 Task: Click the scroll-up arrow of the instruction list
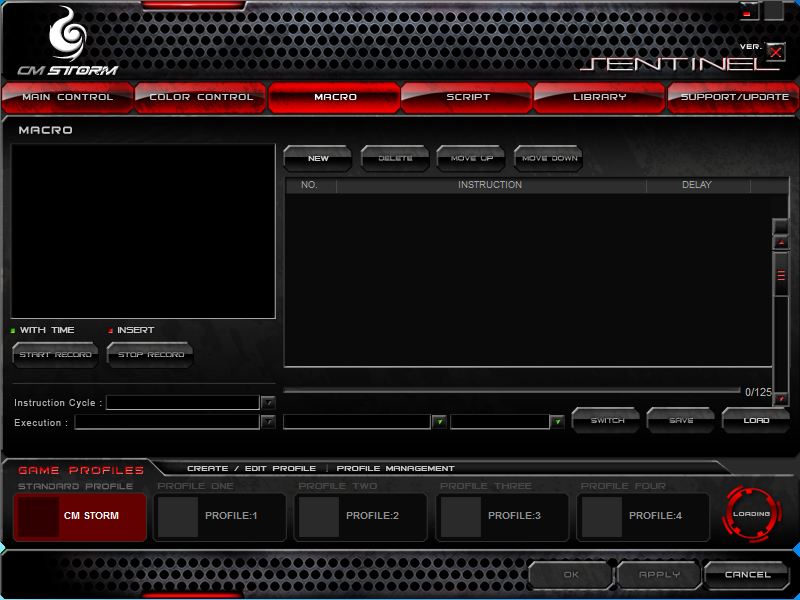tap(781, 243)
